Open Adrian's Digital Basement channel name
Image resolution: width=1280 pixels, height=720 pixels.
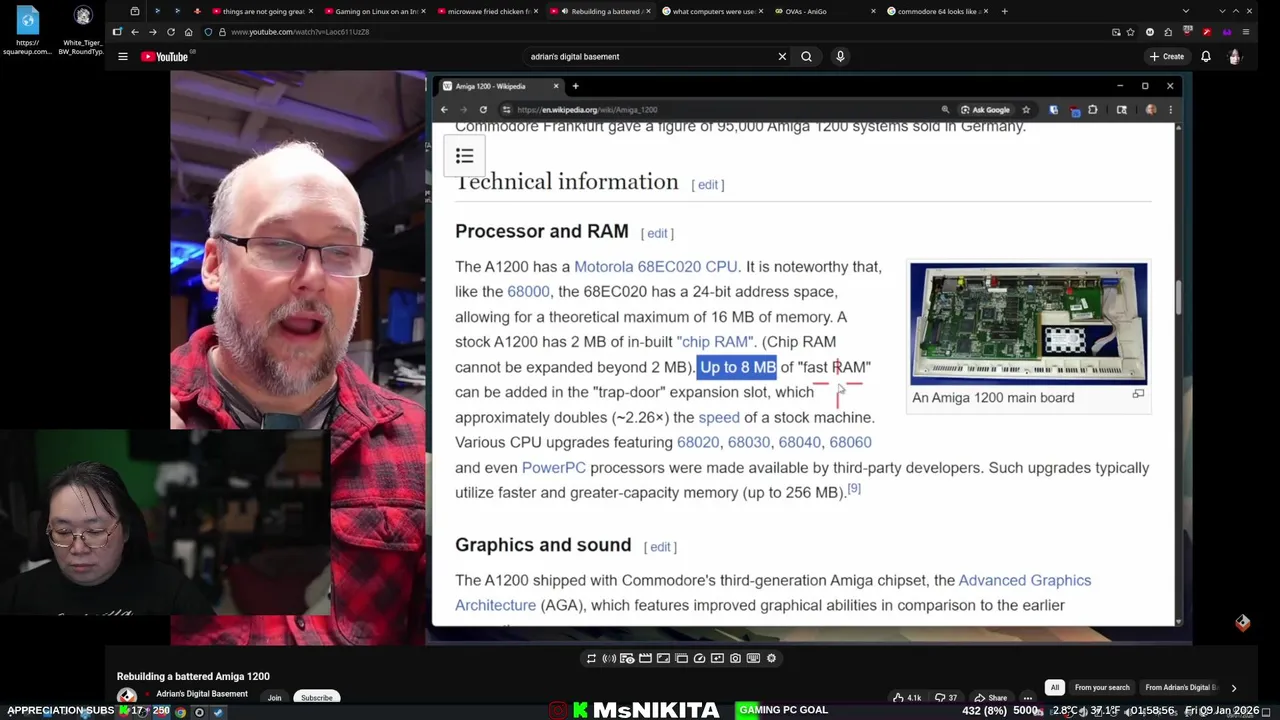(201, 693)
